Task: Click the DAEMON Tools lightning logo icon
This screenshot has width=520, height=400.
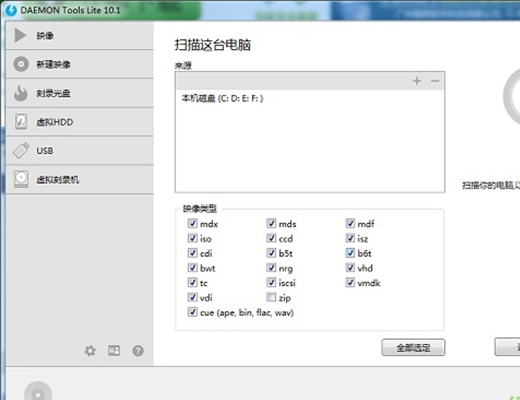Action: pyautogui.click(x=11, y=10)
